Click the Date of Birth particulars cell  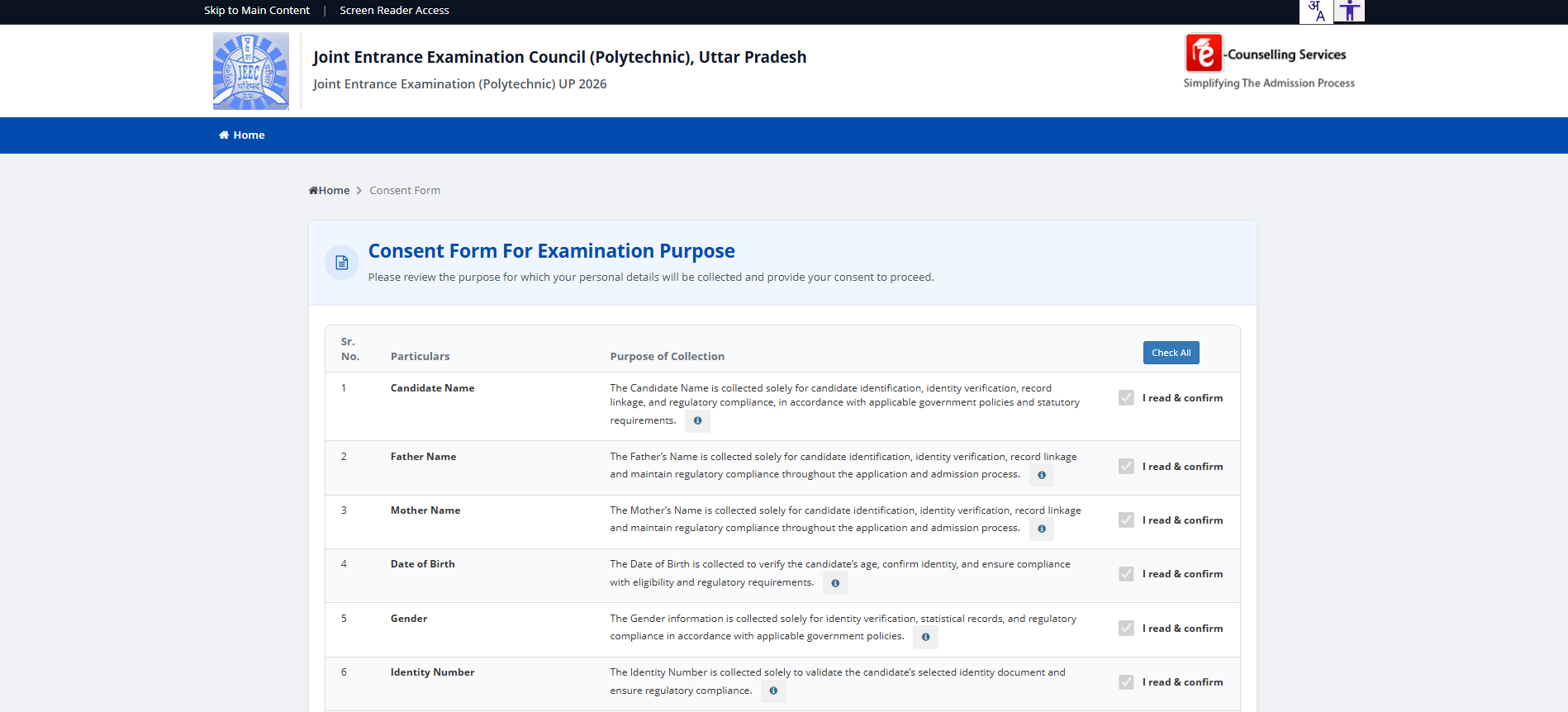[422, 564]
